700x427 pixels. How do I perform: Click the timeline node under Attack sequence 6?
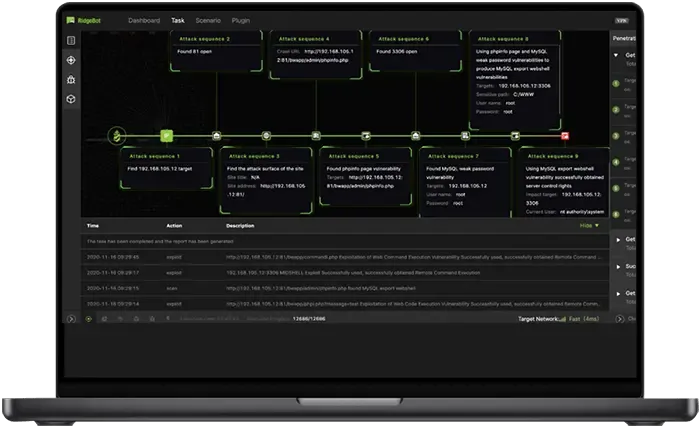[416, 136]
